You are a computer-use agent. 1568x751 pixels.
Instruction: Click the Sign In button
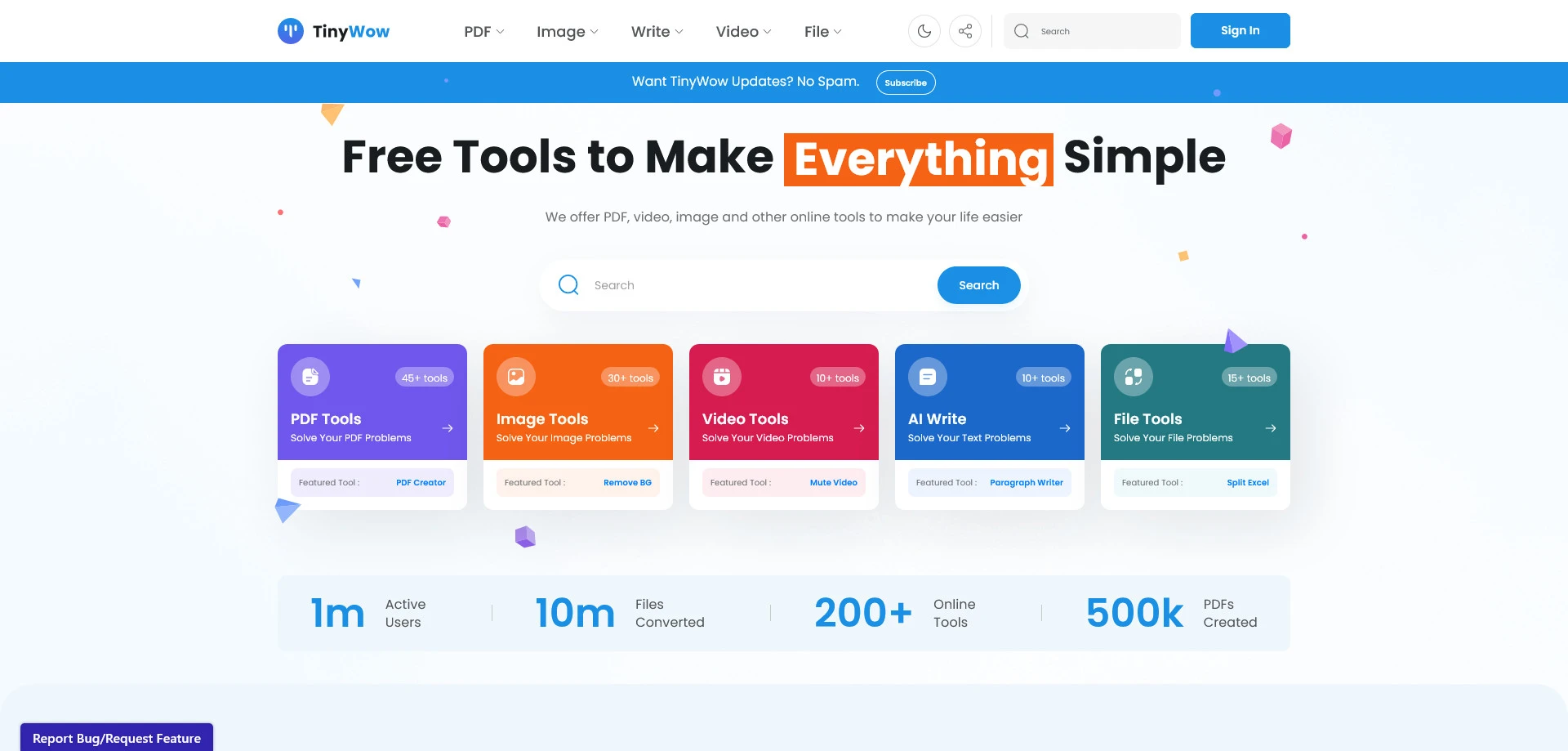point(1240,30)
